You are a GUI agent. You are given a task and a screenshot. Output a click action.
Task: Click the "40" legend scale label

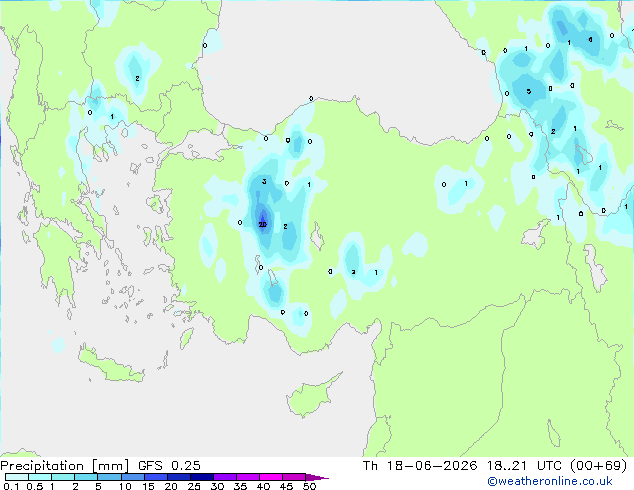click(x=264, y=486)
